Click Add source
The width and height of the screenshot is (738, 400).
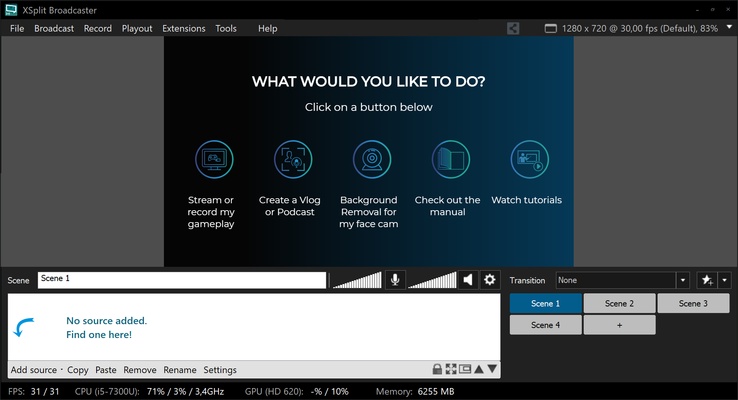click(33, 369)
